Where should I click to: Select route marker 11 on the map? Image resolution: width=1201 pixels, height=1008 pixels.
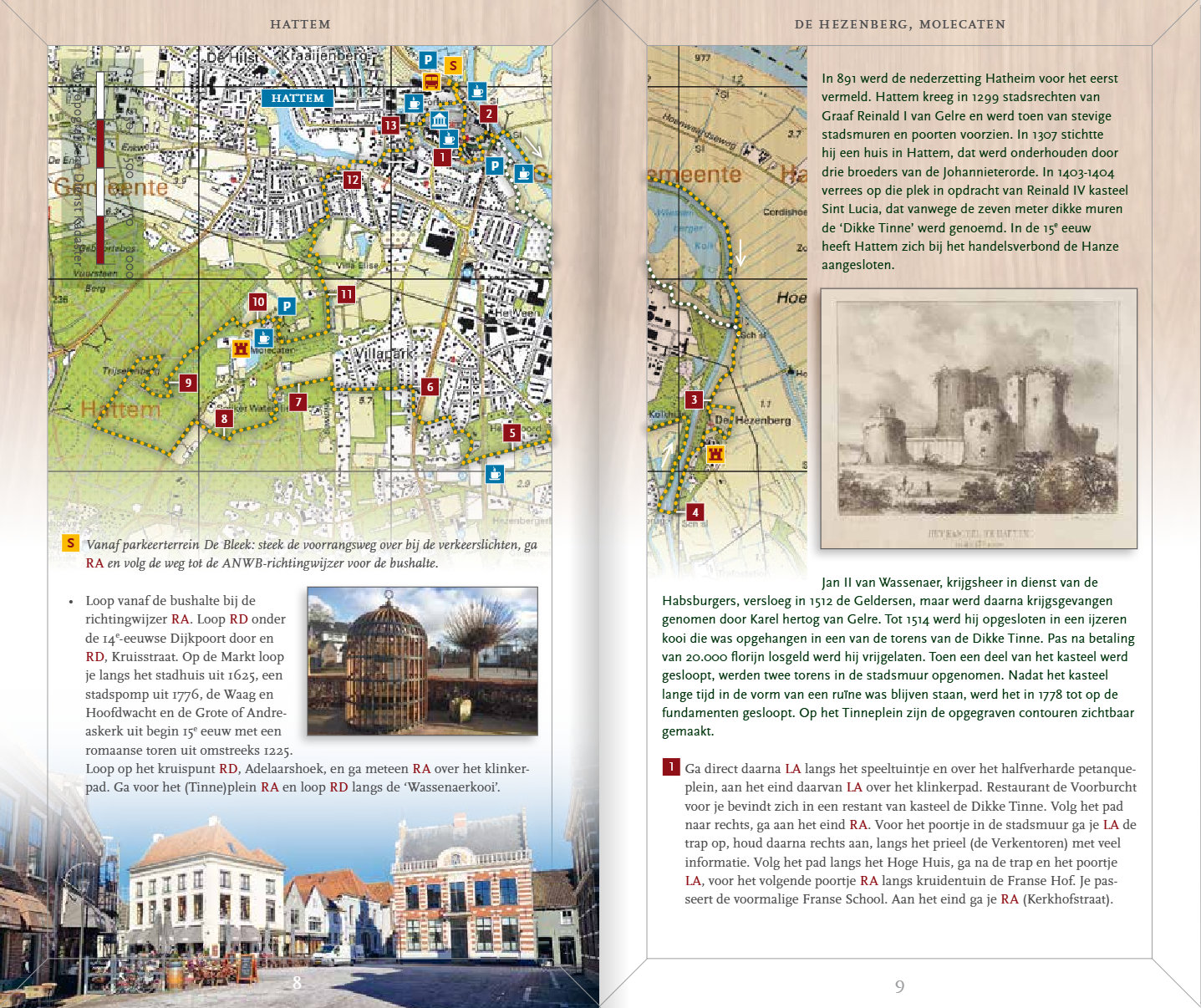(346, 293)
